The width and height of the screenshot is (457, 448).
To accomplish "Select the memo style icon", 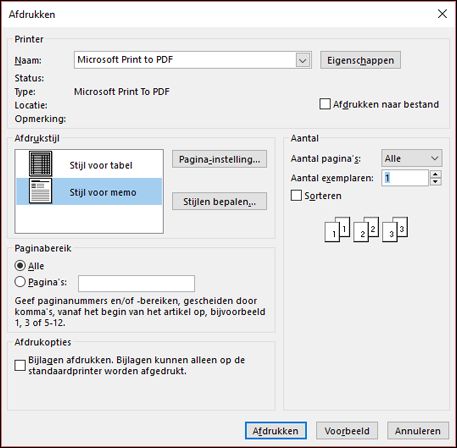I will [40, 191].
